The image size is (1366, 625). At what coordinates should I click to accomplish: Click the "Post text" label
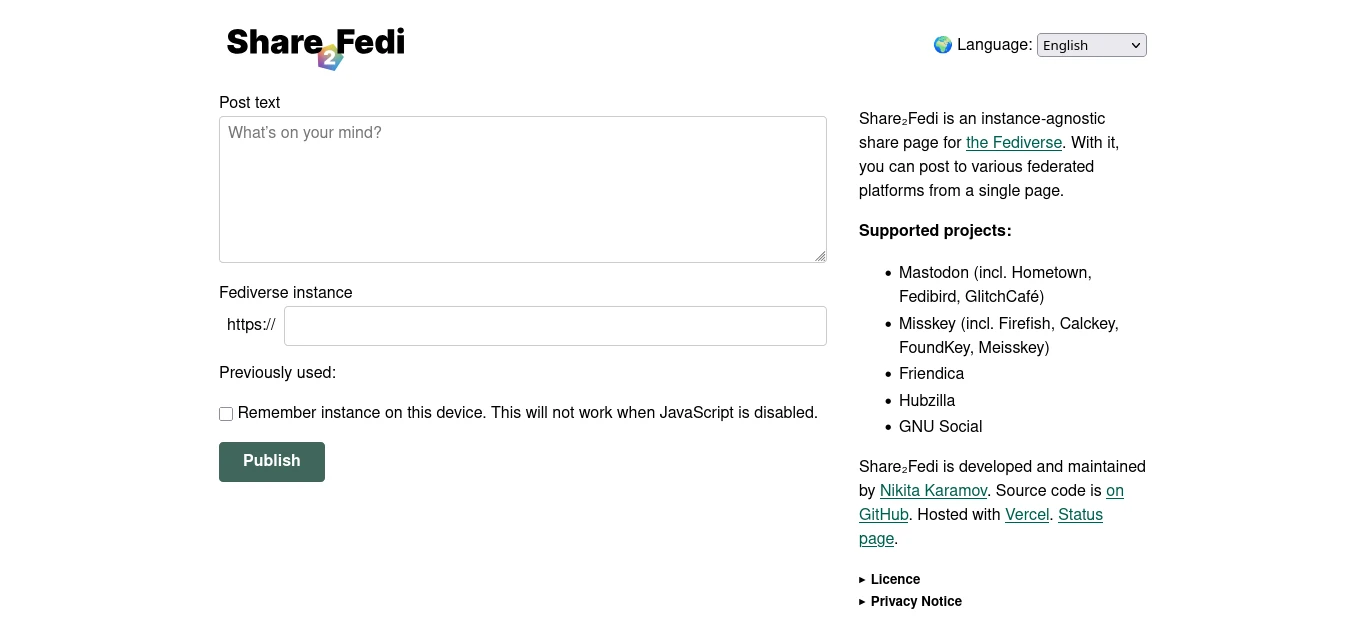point(249,103)
